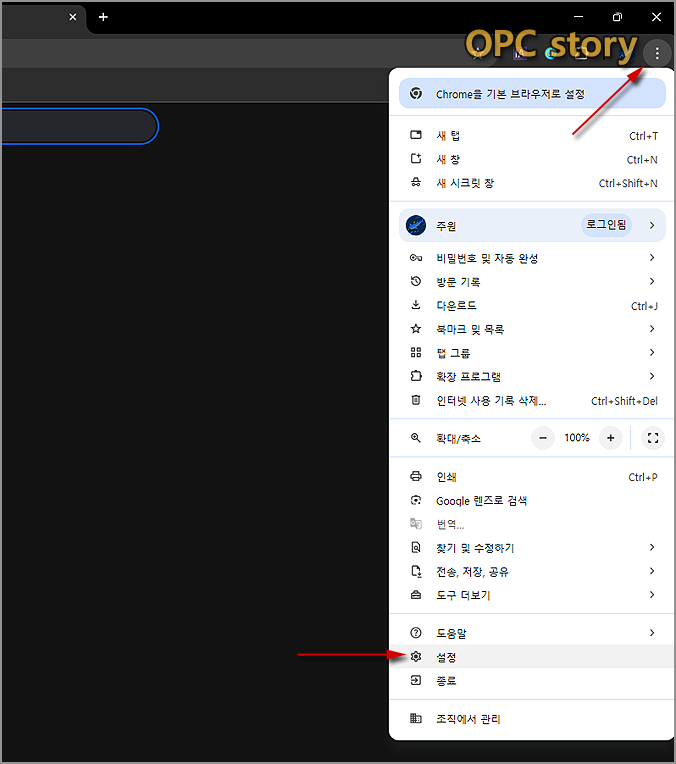This screenshot has height=764, width=676.
Task: Open 설정 from the Chrome menu
Action: click(x=532, y=657)
